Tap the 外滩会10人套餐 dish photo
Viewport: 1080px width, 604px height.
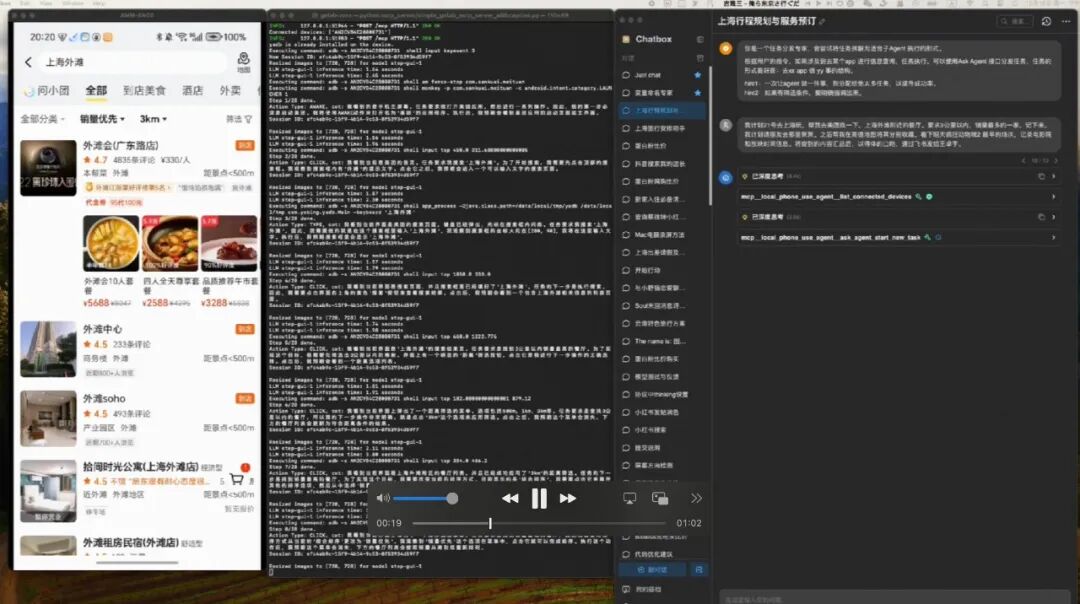tap(111, 243)
